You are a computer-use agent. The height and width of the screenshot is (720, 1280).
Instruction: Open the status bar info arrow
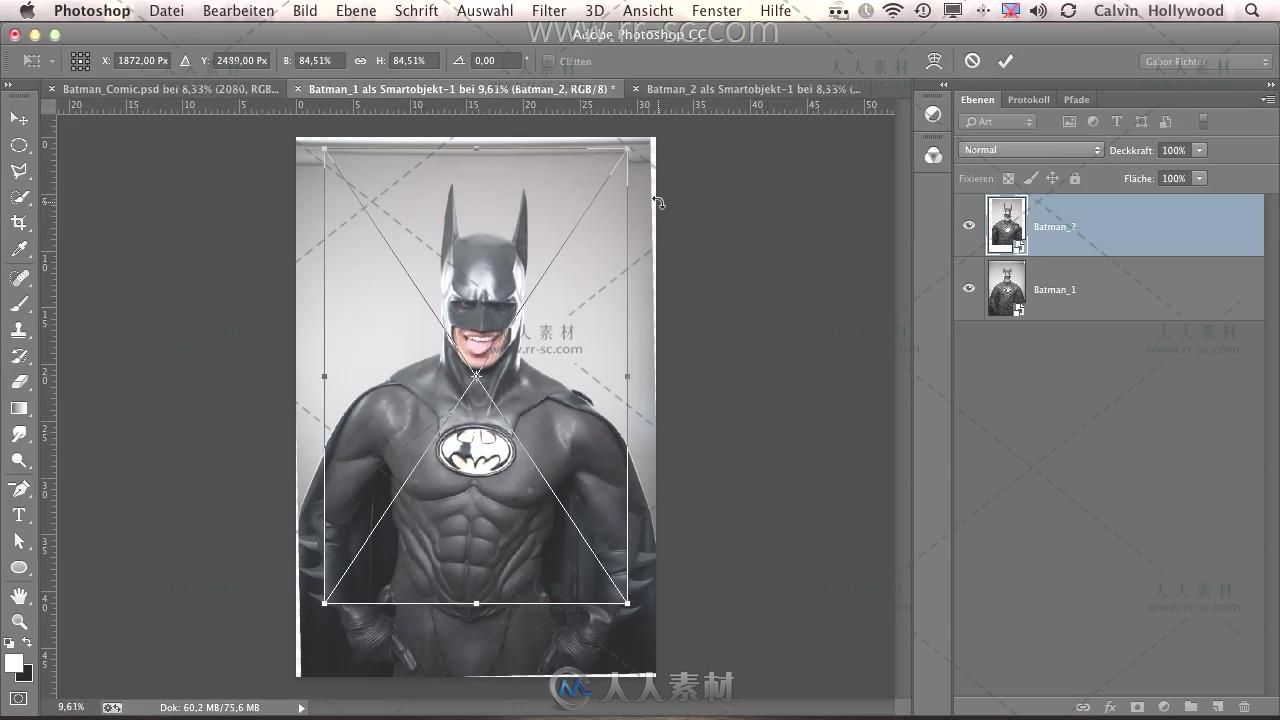(301, 708)
